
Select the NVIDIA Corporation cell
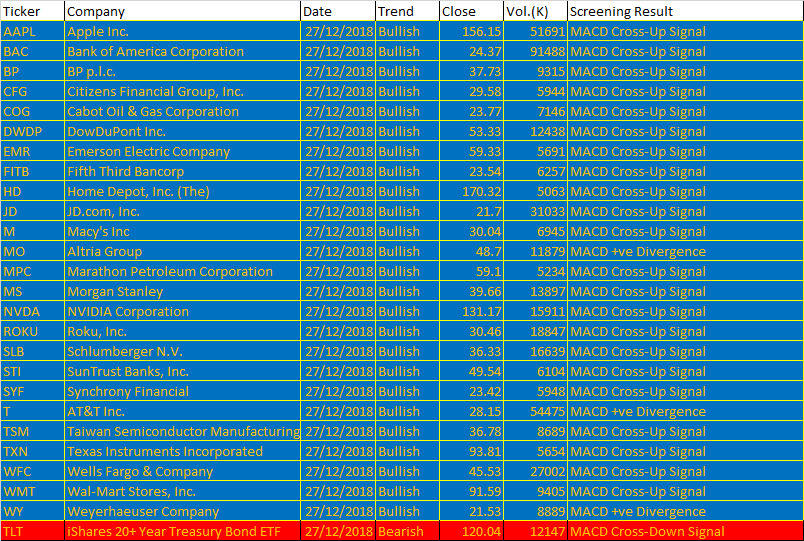click(182, 311)
